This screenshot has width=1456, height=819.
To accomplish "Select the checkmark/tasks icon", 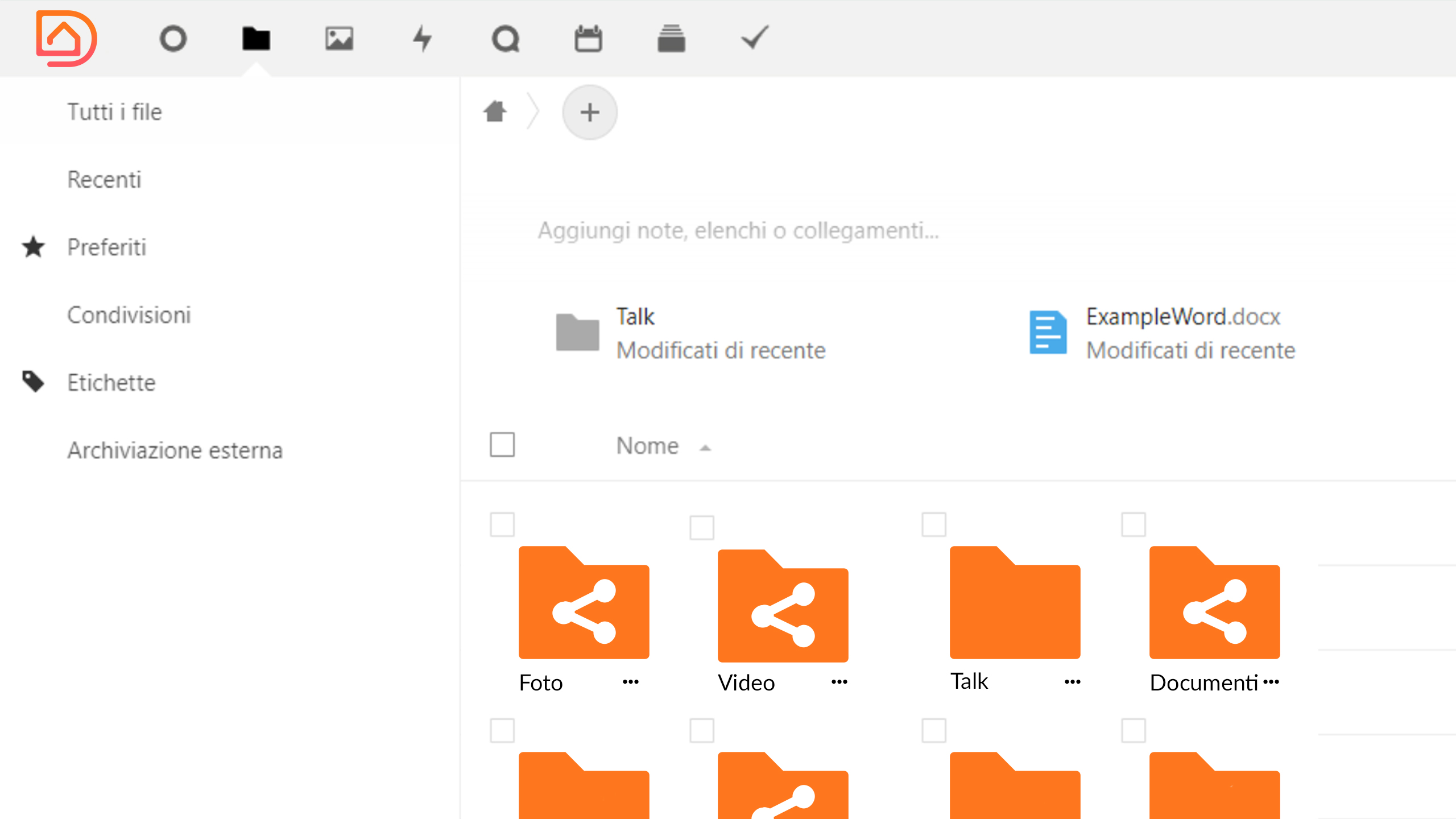I will (x=755, y=38).
